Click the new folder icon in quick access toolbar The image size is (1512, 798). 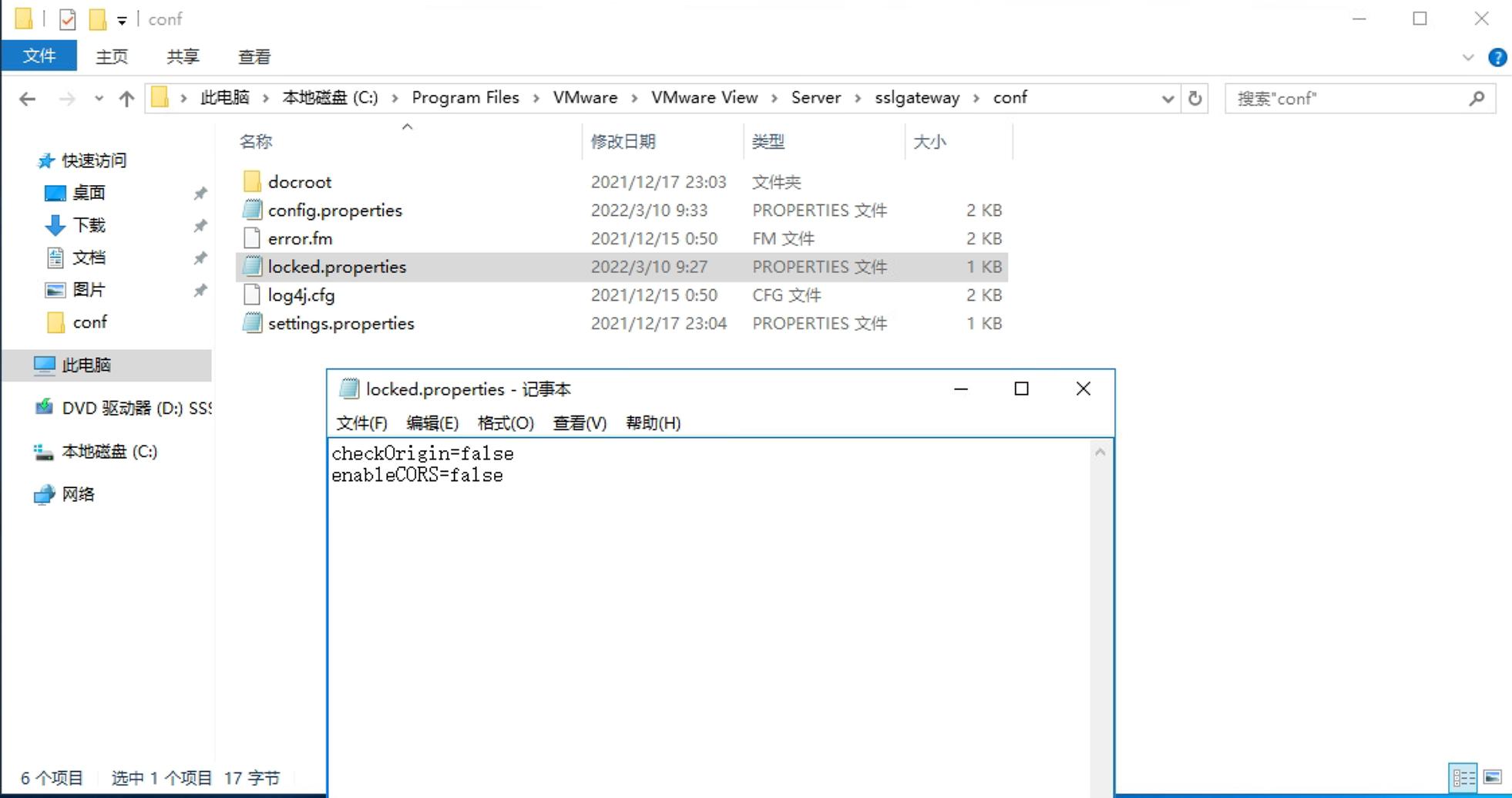point(98,18)
